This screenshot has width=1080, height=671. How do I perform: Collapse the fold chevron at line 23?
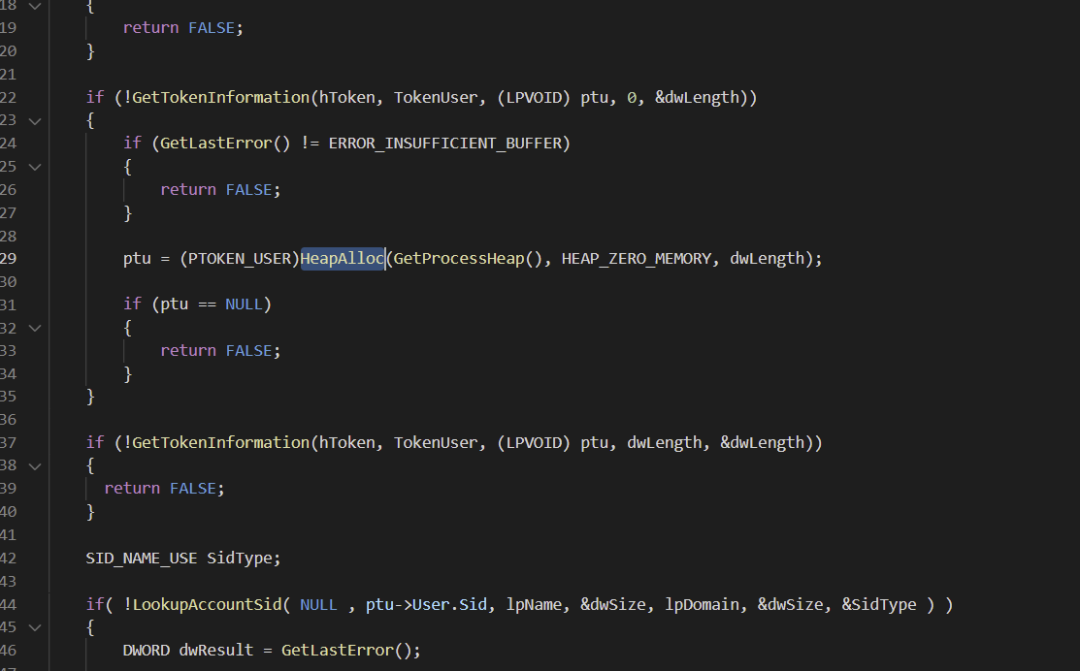pos(34,121)
